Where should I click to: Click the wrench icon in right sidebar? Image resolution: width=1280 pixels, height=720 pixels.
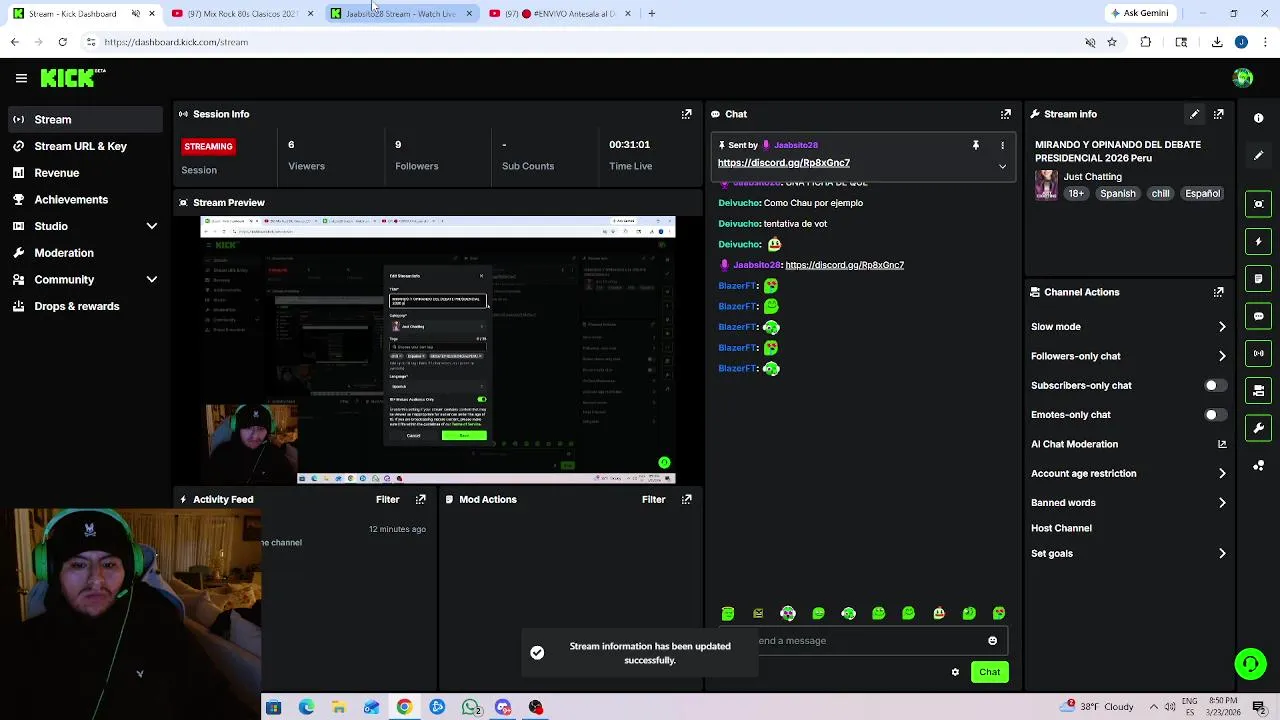pyautogui.click(x=1259, y=428)
